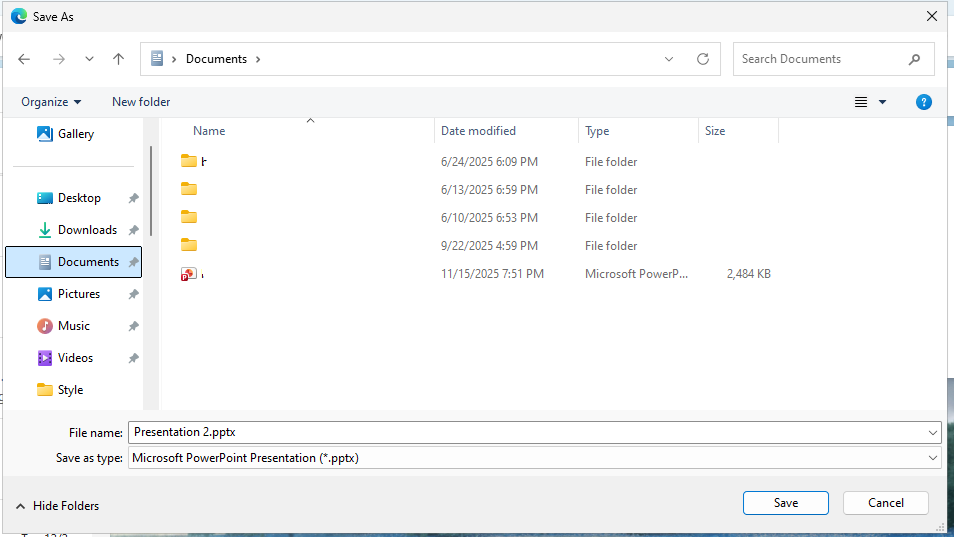954x537 pixels.
Task: Select folder modified 6/13/2025 6:59 PM
Action: pyautogui.click(x=476, y=190)
